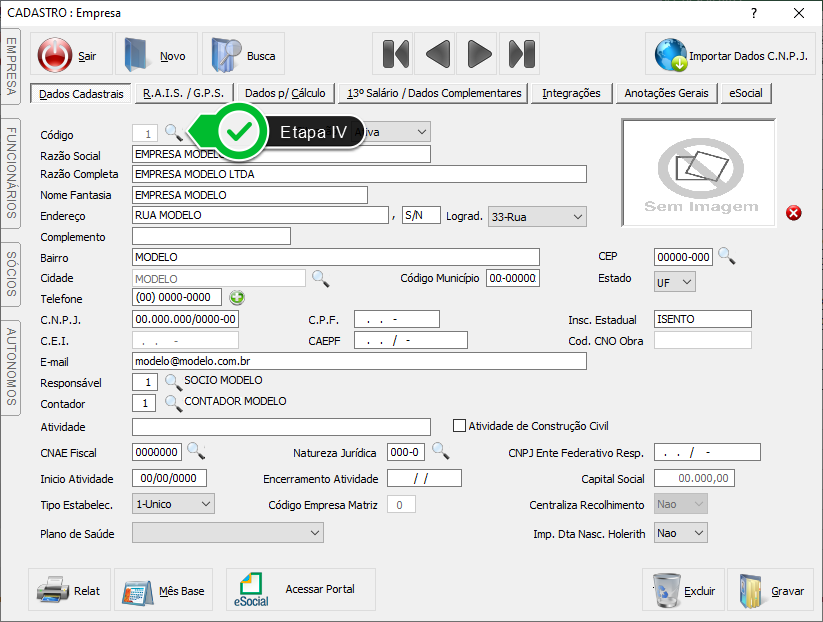Click the CEP search magnifier icon
This screenshot has width=823, height=622.
726,256
